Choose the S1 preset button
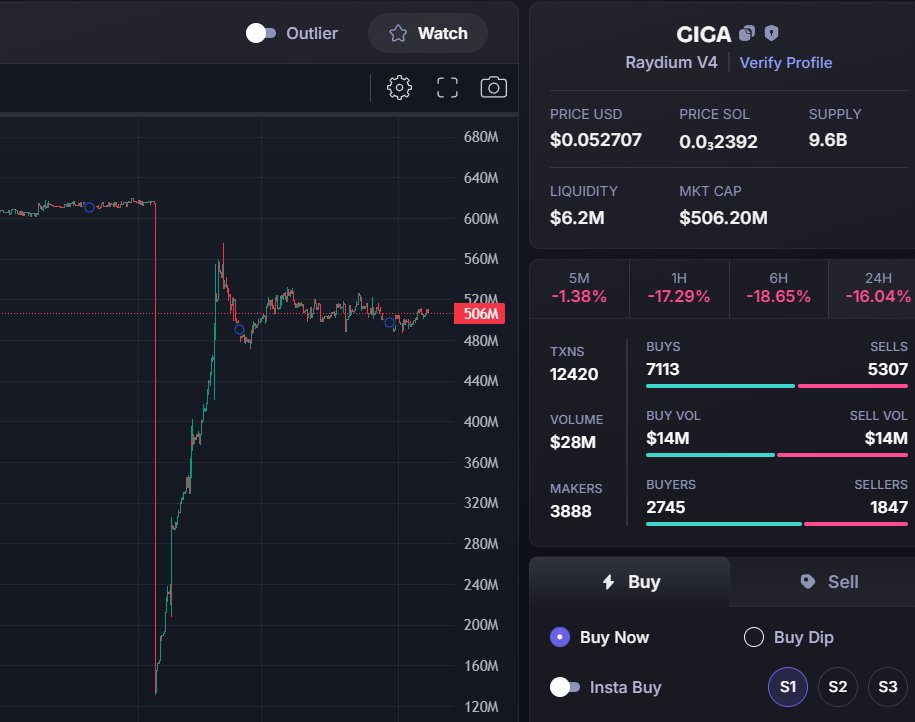Screen dimensions: 915x722 (x=788, y=687)
